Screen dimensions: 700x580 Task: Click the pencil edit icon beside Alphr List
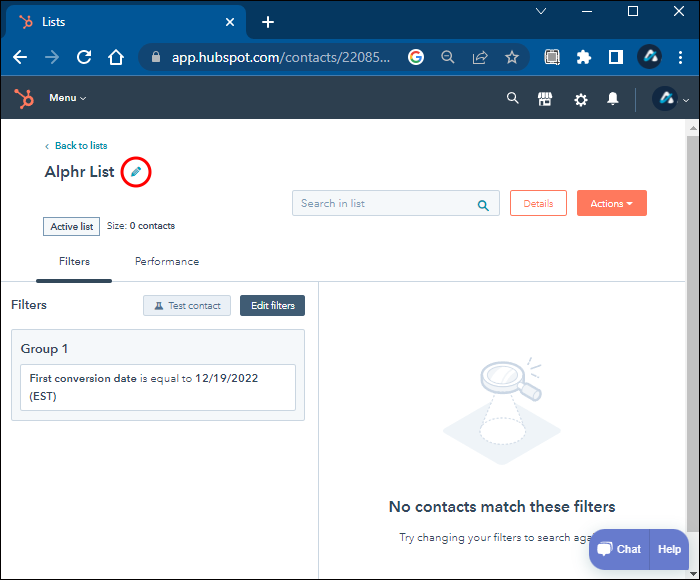[136, 171]
